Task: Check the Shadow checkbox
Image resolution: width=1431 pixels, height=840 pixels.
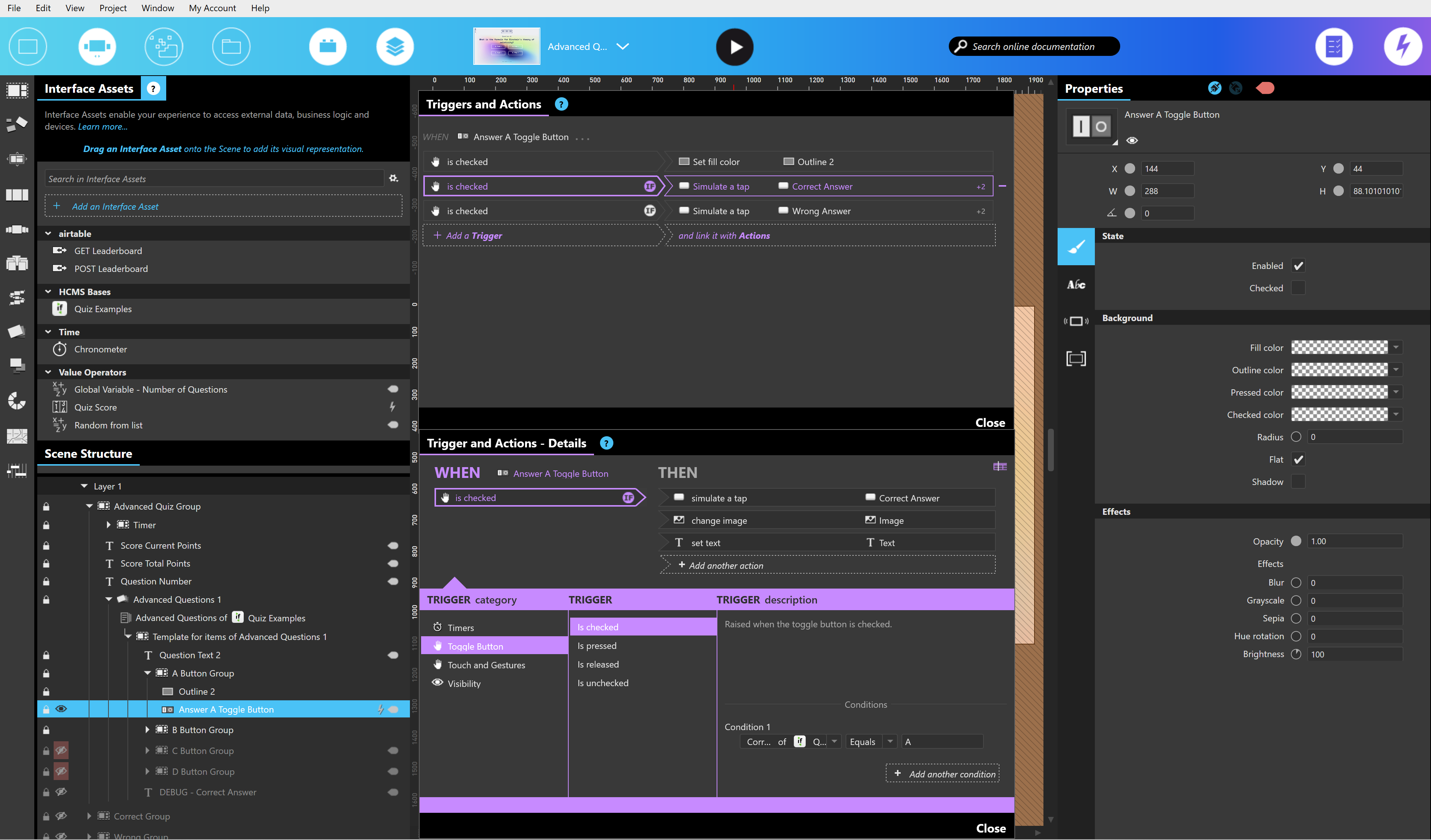Action: click(x=1298, y=482)
